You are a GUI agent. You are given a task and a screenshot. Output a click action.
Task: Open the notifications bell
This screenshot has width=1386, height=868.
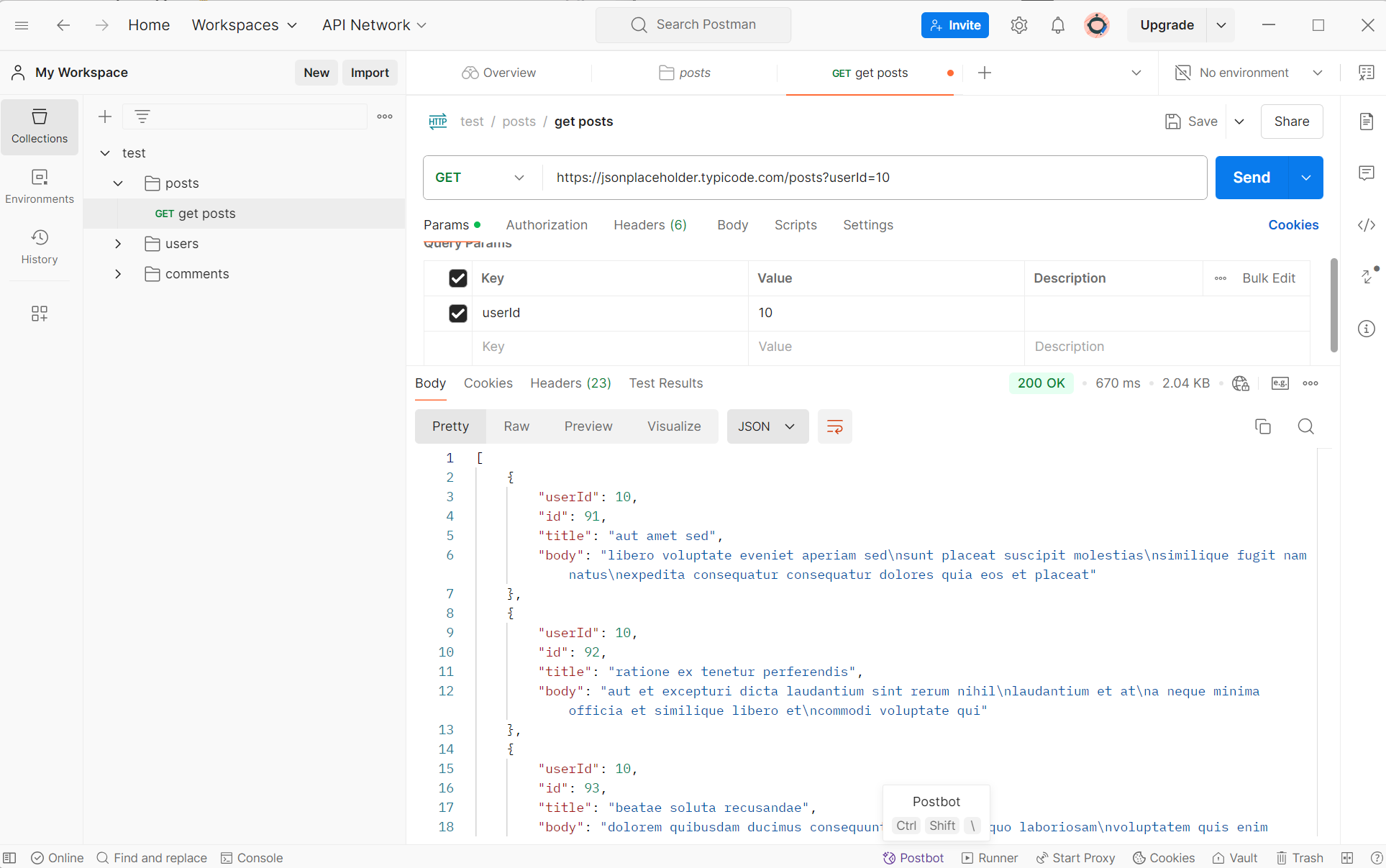click(x=1057, y=25)
